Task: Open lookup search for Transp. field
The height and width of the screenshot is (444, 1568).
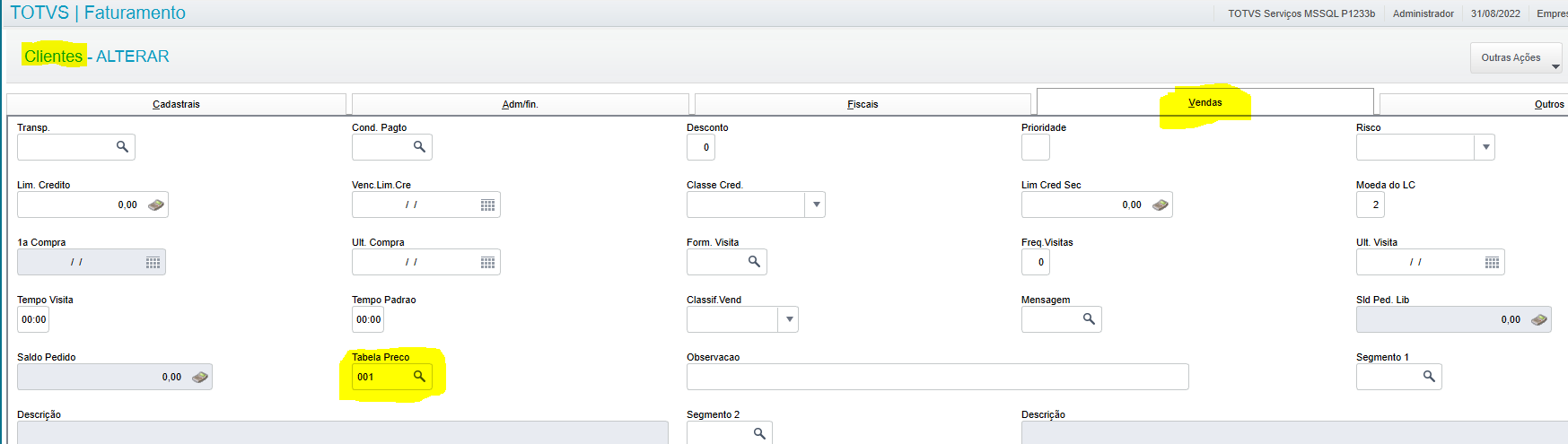Action: click(x=122, y=147)
